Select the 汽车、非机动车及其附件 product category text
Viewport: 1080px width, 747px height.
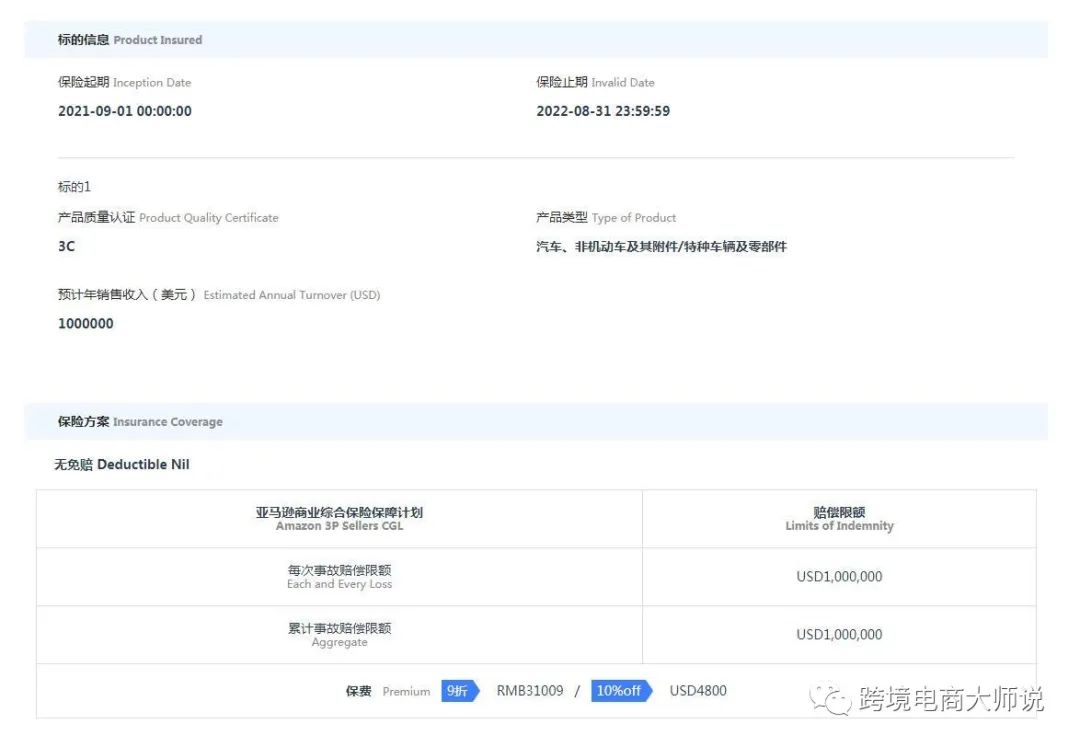[662, 246]
